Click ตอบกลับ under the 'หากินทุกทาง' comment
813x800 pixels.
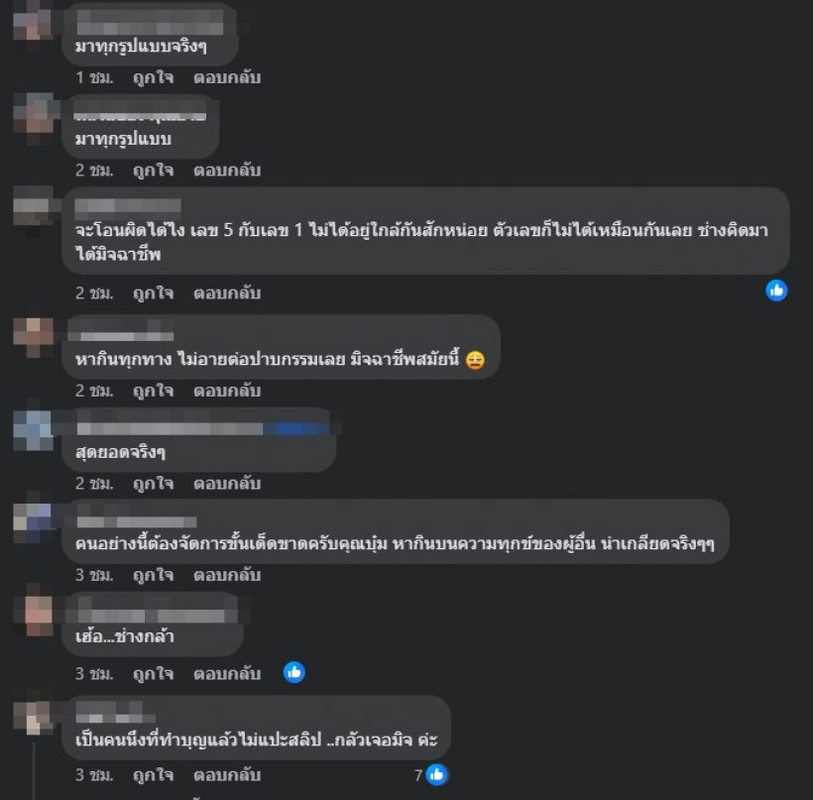tap(227, 391)
